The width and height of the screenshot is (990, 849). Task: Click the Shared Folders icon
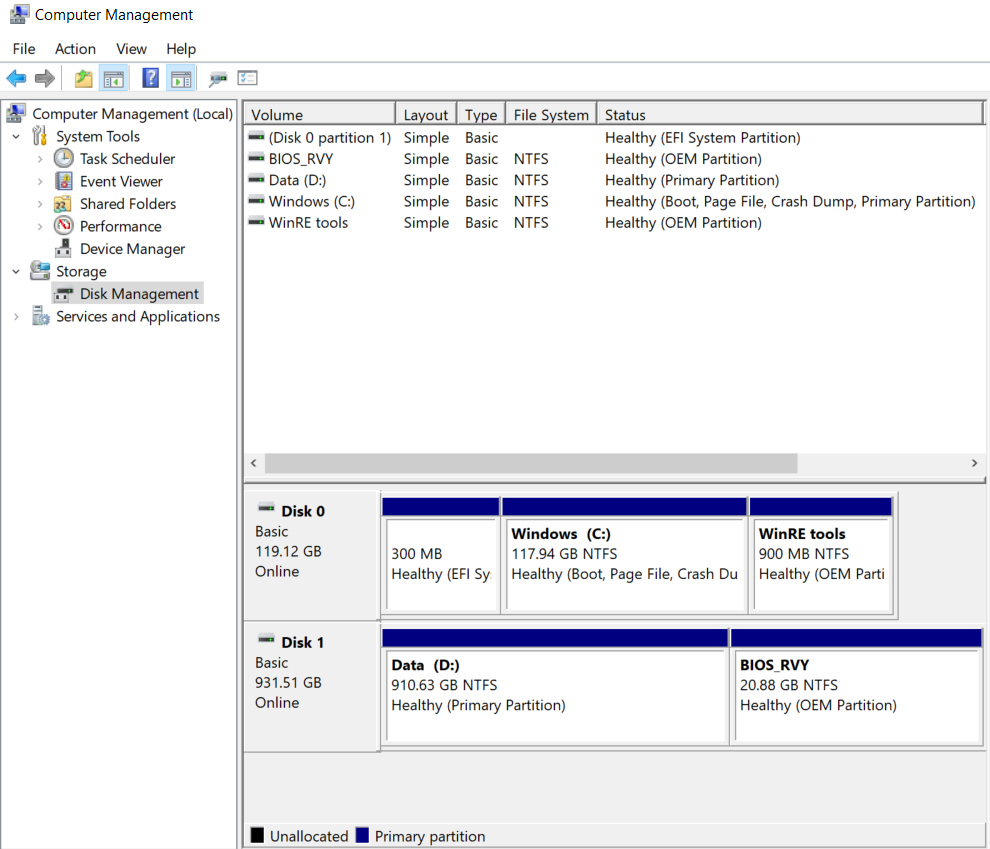coord(63,204)
